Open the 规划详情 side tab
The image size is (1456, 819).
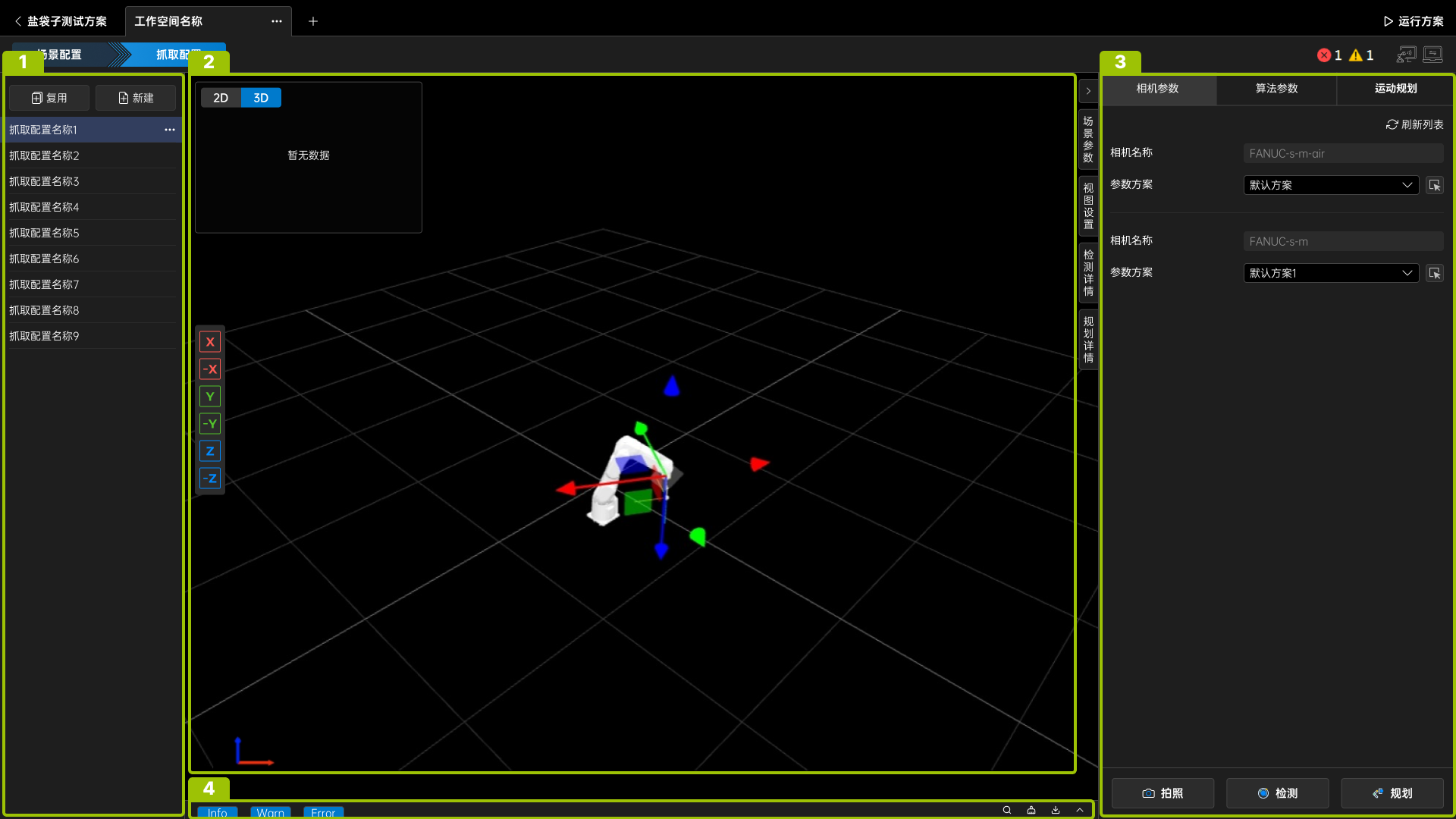1088,340
